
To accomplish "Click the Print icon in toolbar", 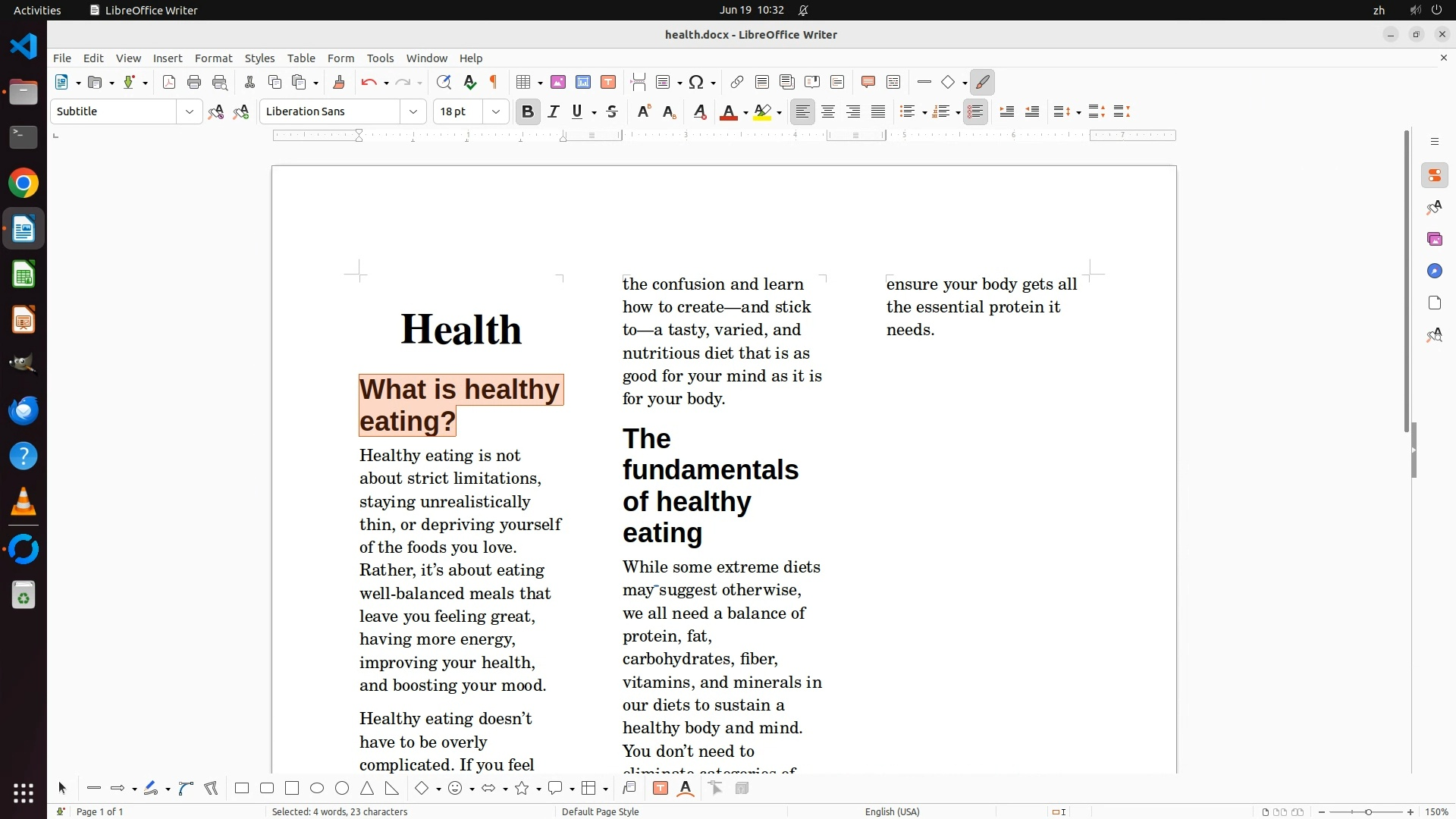I will [194, 83].
